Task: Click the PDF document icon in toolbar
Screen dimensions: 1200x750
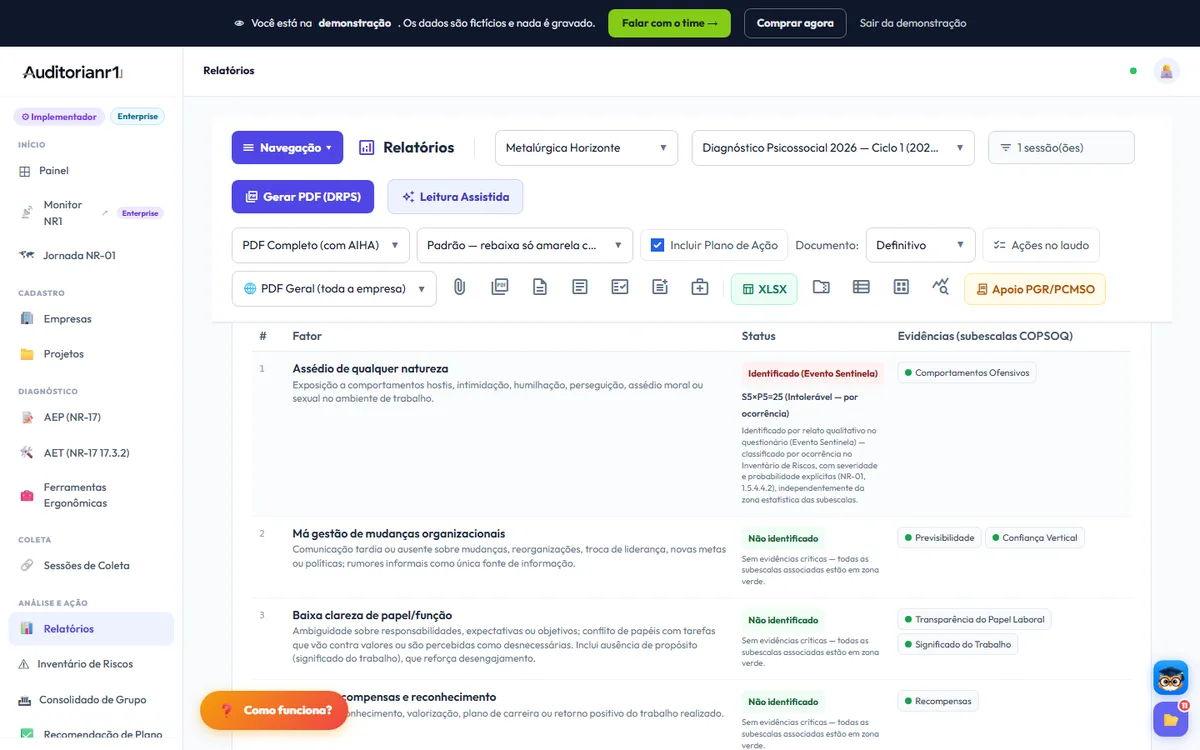Action: tap(500, 288)
